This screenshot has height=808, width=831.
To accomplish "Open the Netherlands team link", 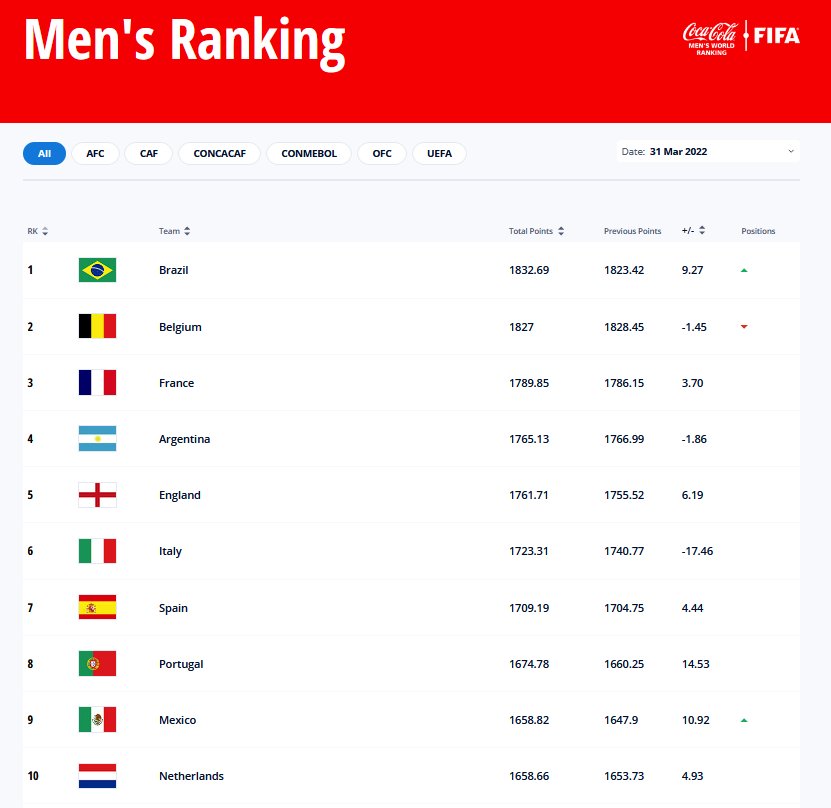I will (191, 776).
